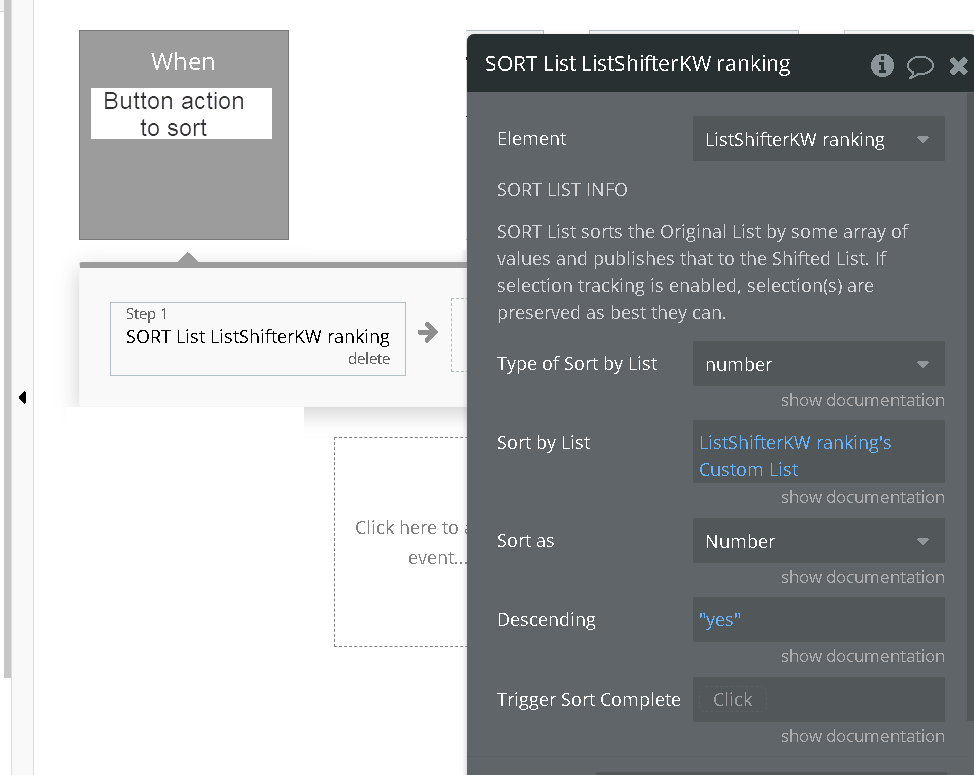Click the property panel vertical scrollbar
The height and width of the screenshot is (775, 974).
click(x=970, y=407)
